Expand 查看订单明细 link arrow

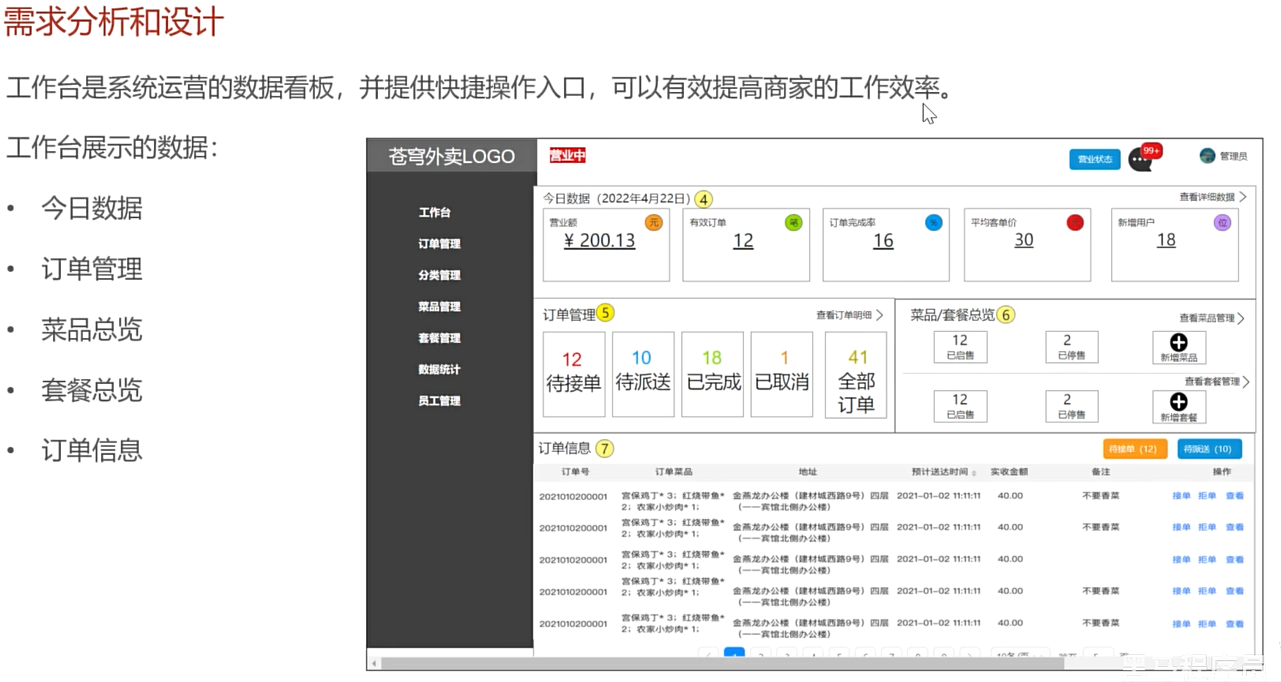point(880,315)
